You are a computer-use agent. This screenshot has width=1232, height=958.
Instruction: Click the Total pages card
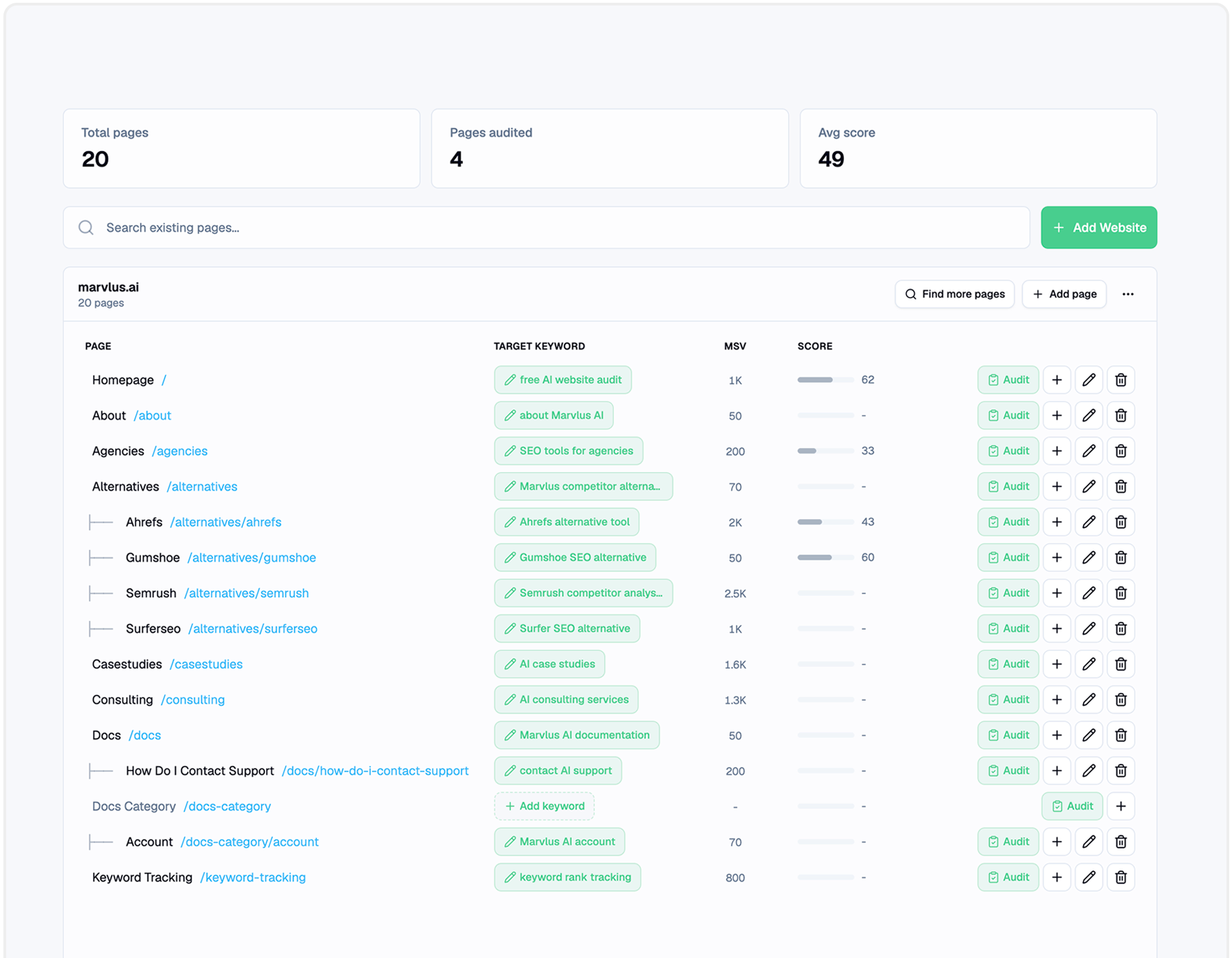(x=242, y=148)
